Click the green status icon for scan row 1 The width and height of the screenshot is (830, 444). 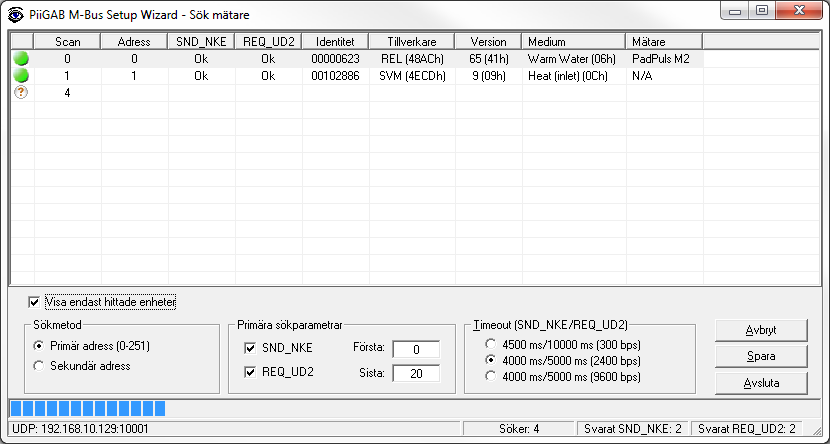pos(21,76)
